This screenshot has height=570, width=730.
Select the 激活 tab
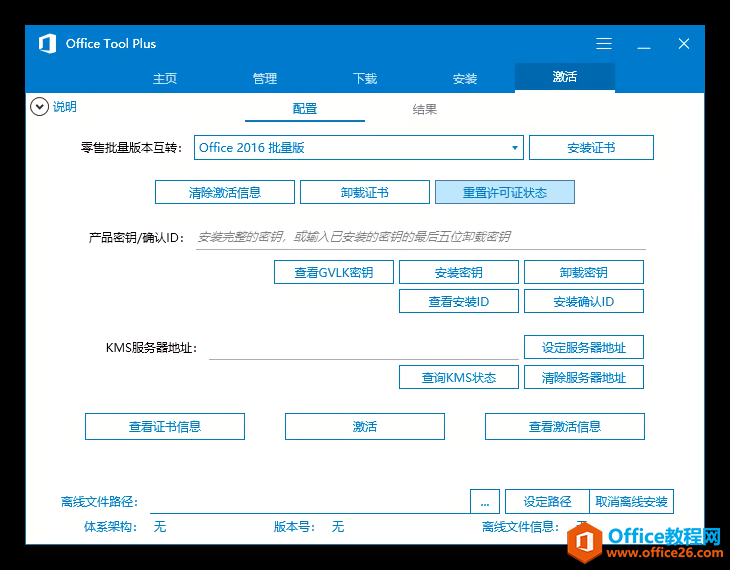pyautogui.click(x=565, y=77)
